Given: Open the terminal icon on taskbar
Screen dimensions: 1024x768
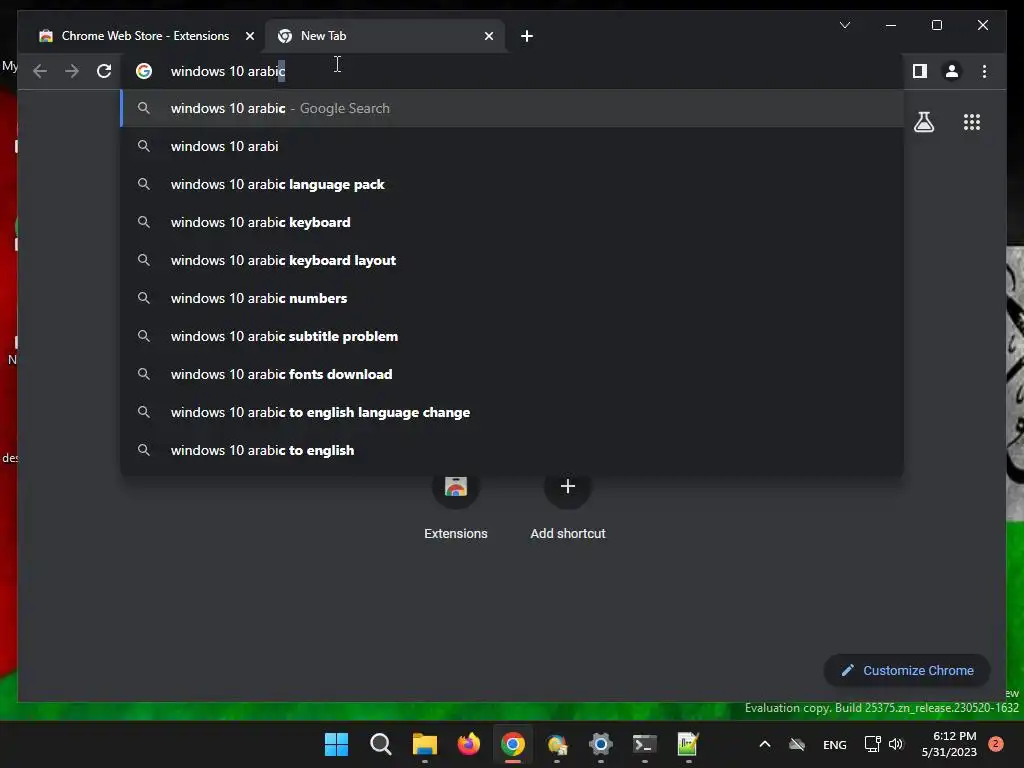Looking at the screenshot, I should [645, 744].
